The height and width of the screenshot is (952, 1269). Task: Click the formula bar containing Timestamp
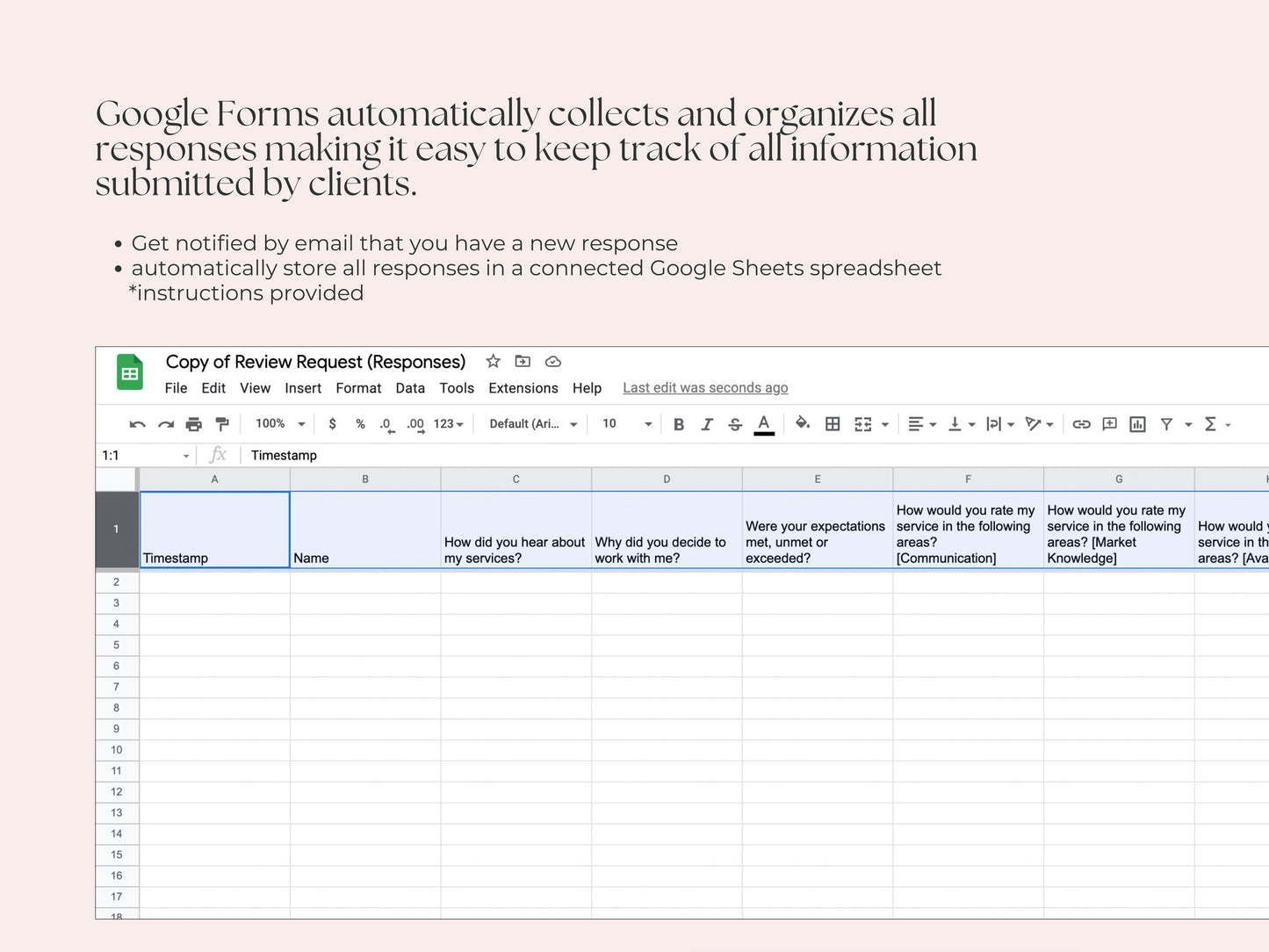click(755, 455)
